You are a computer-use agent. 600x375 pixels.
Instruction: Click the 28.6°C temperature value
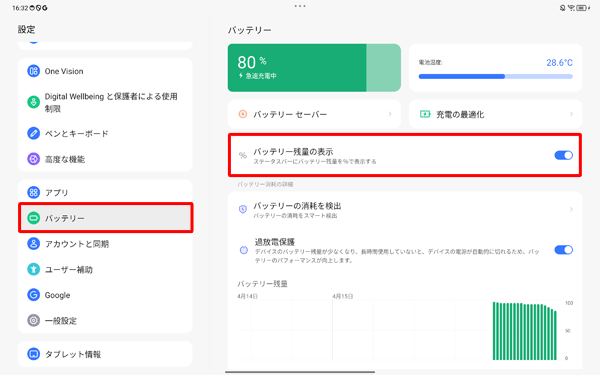pyautogui.click(x=559, y=62)
